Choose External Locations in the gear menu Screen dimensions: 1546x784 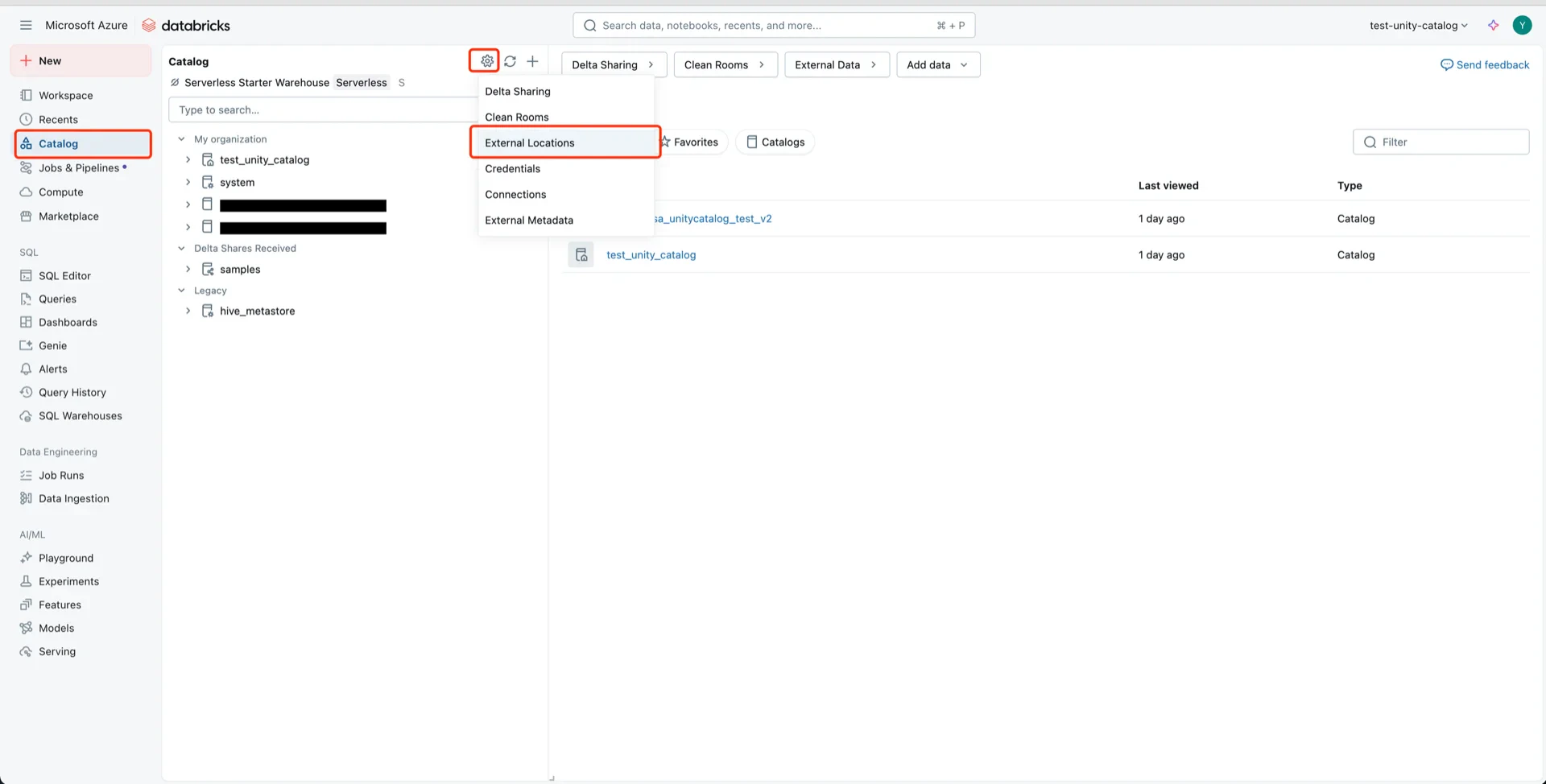(x=566, y=142)
